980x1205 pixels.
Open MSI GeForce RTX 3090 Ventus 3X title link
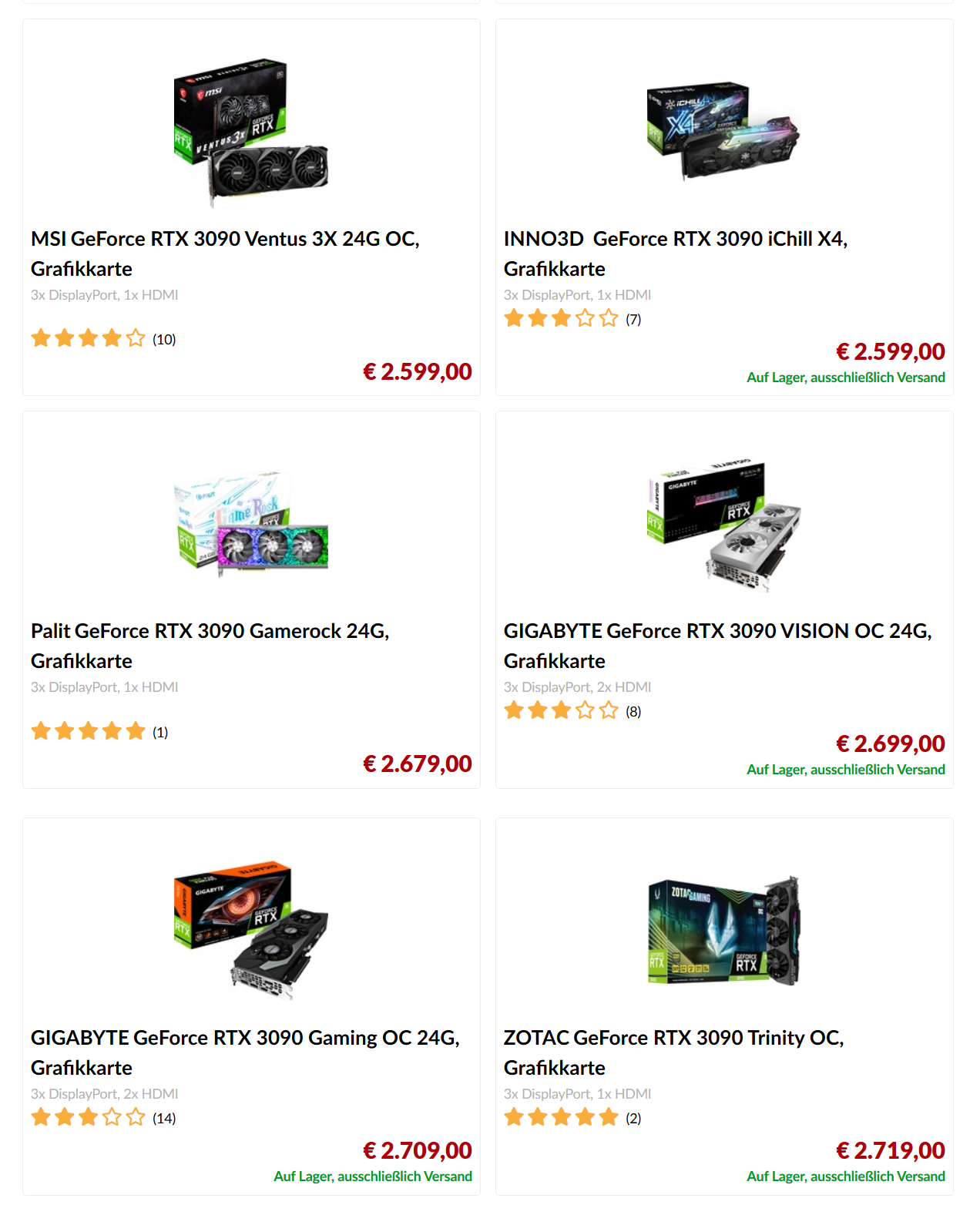225,253
